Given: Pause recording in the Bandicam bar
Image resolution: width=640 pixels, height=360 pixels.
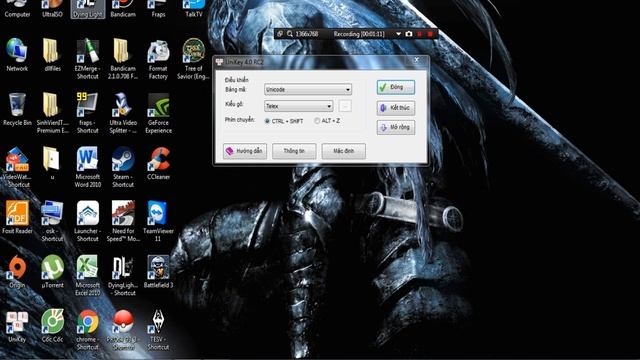Looking at the screenshot, I should [x=420, y=34].
